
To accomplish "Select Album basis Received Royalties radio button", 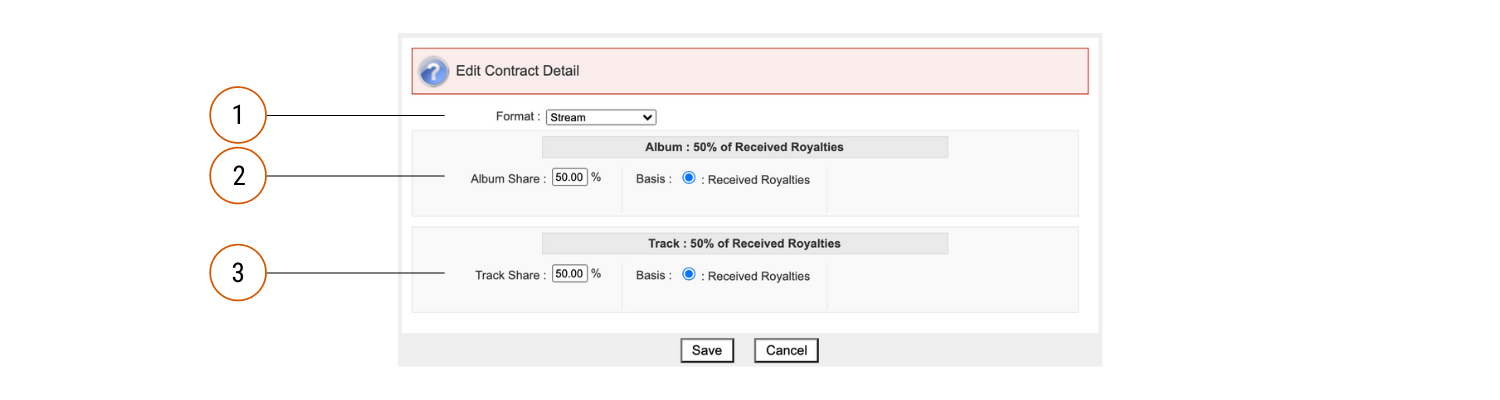I will pyautogui.click(x=688, y=178).
